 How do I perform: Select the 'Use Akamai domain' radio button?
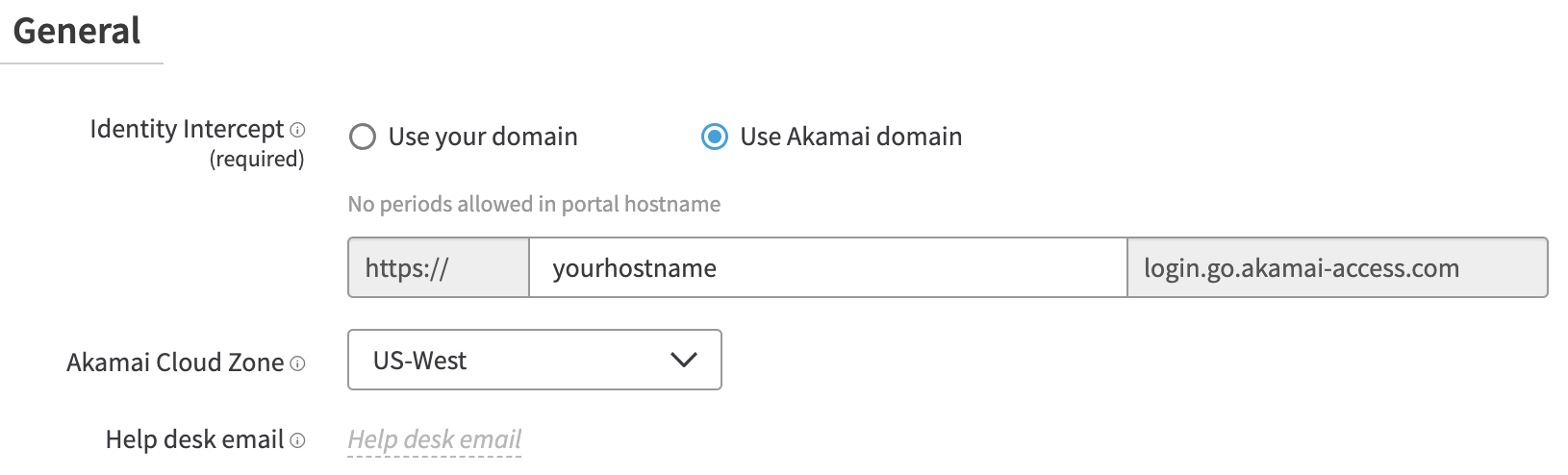pos(714,137)
